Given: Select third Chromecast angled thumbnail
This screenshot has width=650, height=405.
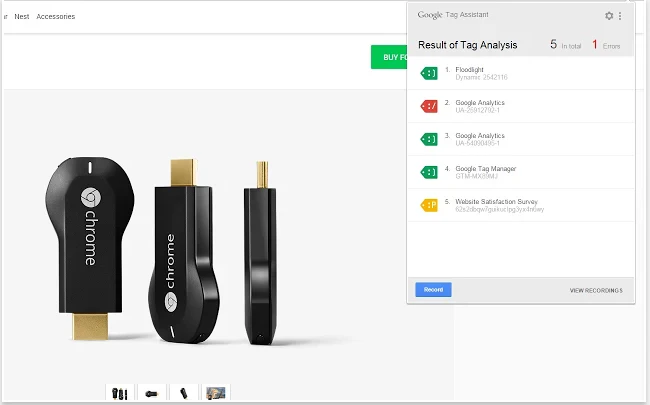Looking at the screenshot, I should pos(184,393).
